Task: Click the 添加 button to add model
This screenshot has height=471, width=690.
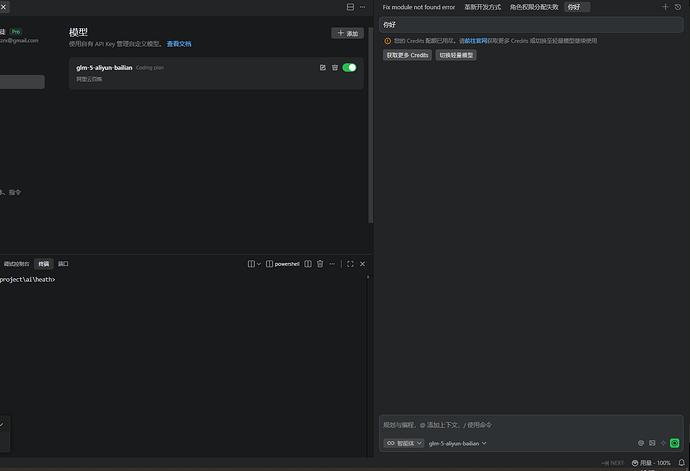Action: click(347, 33)
